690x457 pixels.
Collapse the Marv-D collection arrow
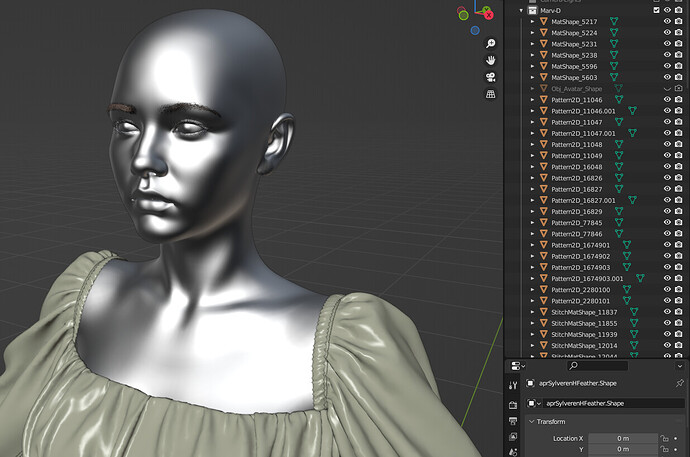point(521,10)
